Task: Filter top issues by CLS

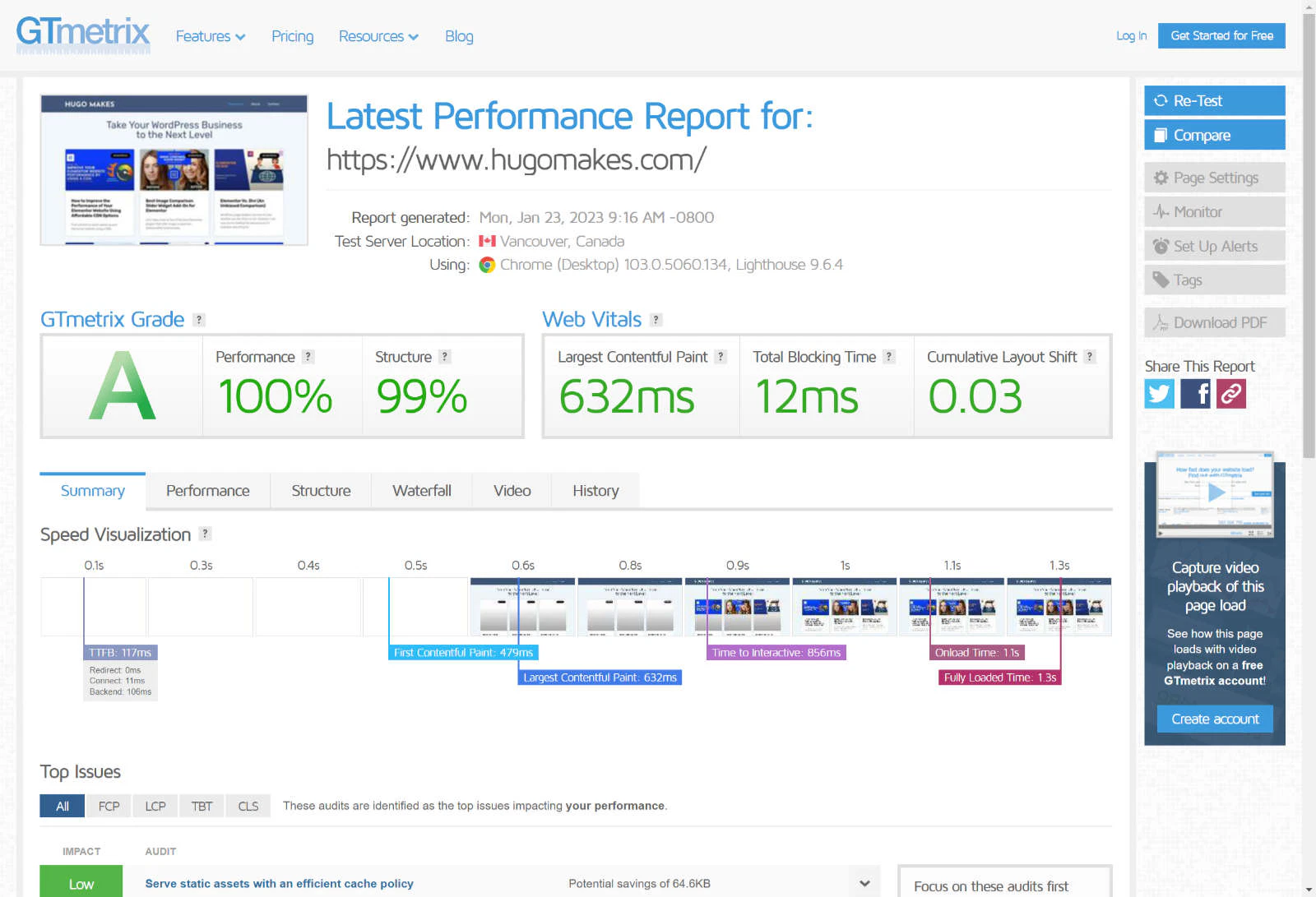Action: tap(248, 806)
